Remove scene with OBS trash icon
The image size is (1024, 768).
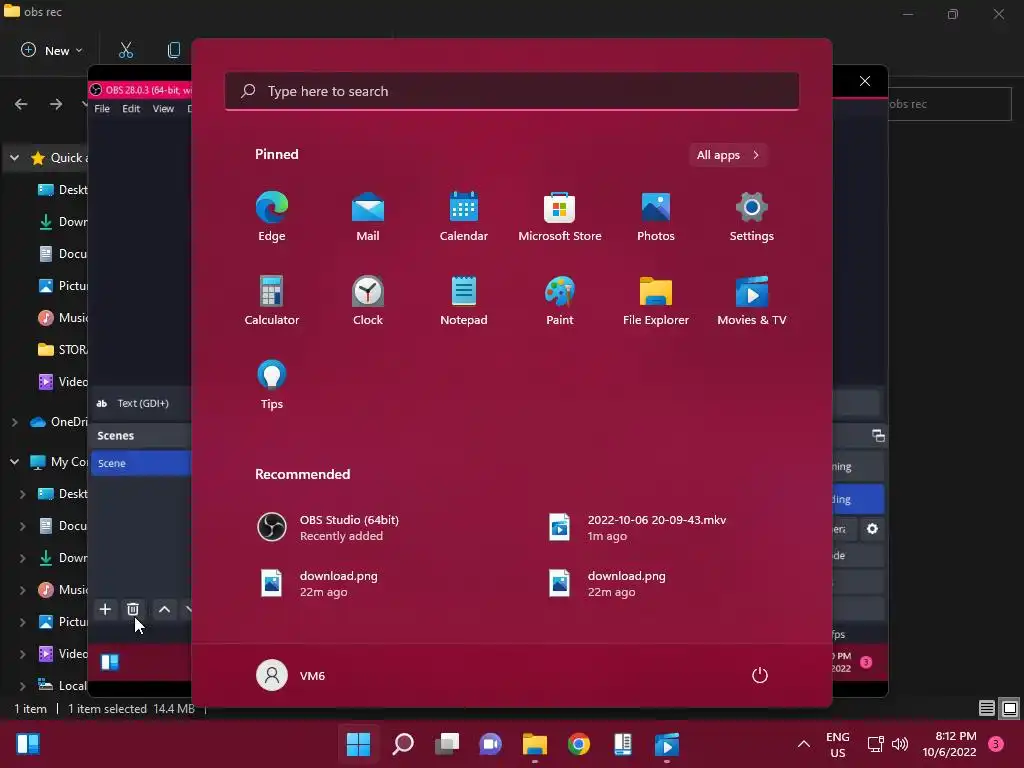[x=133, y=609]
